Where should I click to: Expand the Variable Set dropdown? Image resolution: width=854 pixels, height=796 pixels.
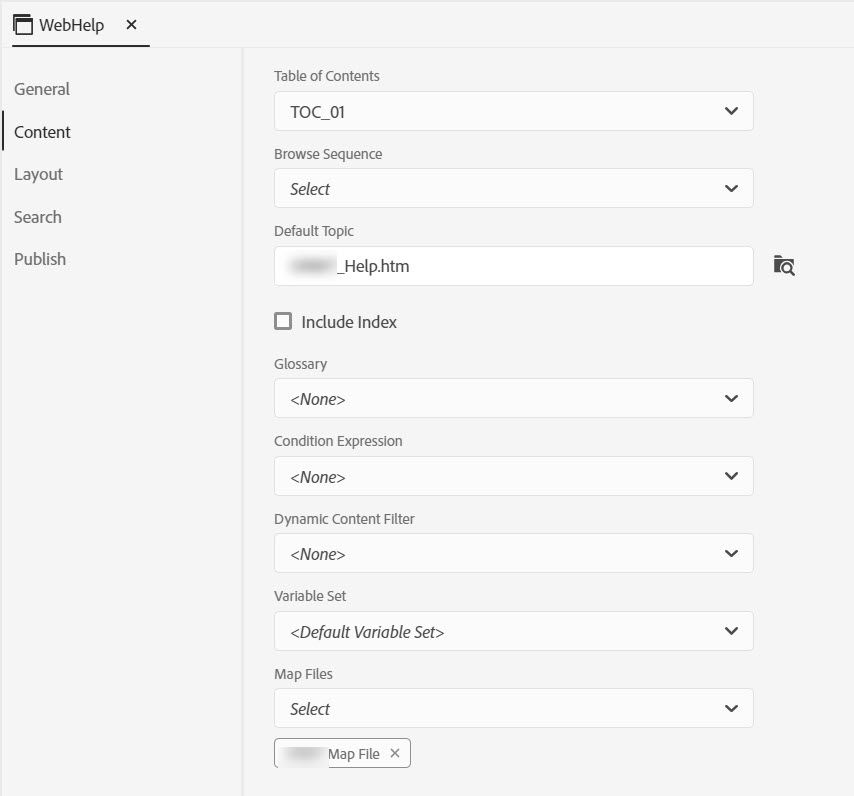coord(513,632)
